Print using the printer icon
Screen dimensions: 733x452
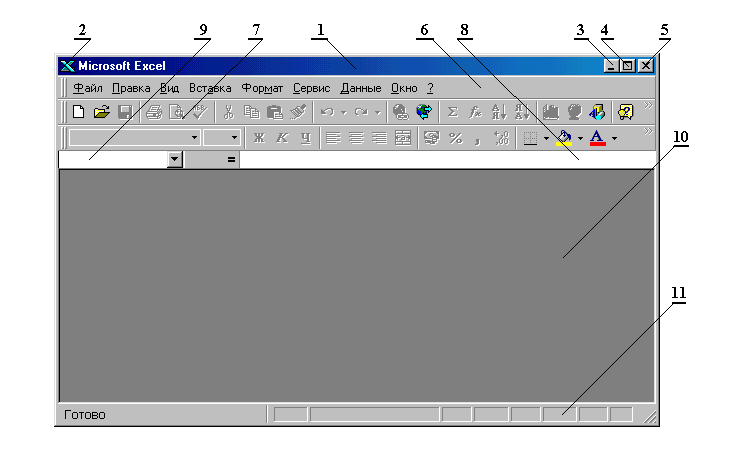tap(154, 112)
